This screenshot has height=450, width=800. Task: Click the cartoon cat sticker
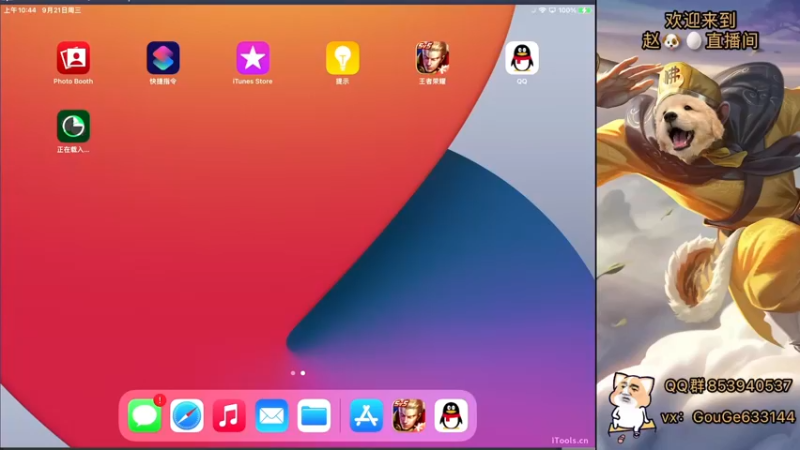click(631, 406)
